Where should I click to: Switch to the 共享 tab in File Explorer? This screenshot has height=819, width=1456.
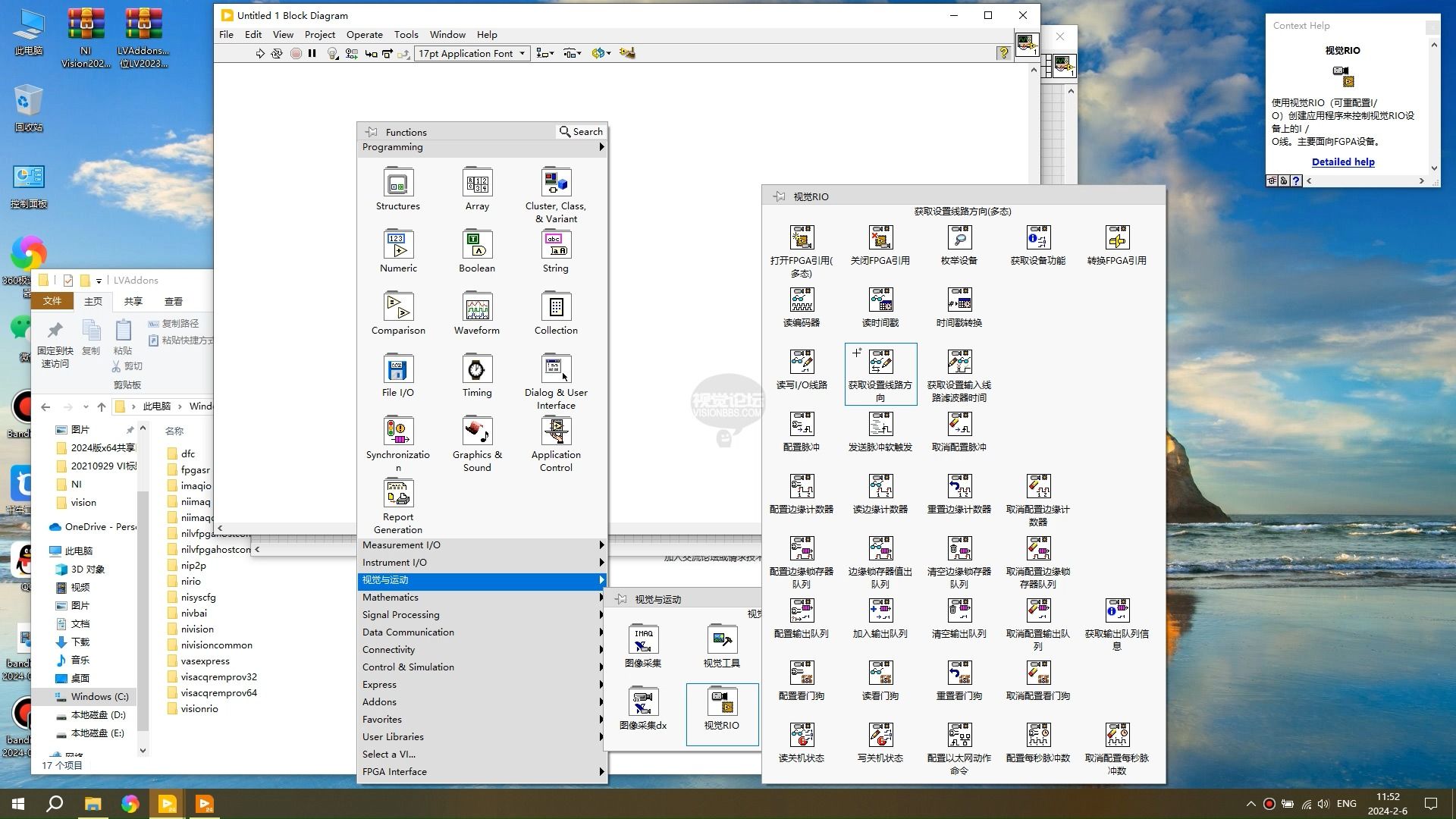133,300
